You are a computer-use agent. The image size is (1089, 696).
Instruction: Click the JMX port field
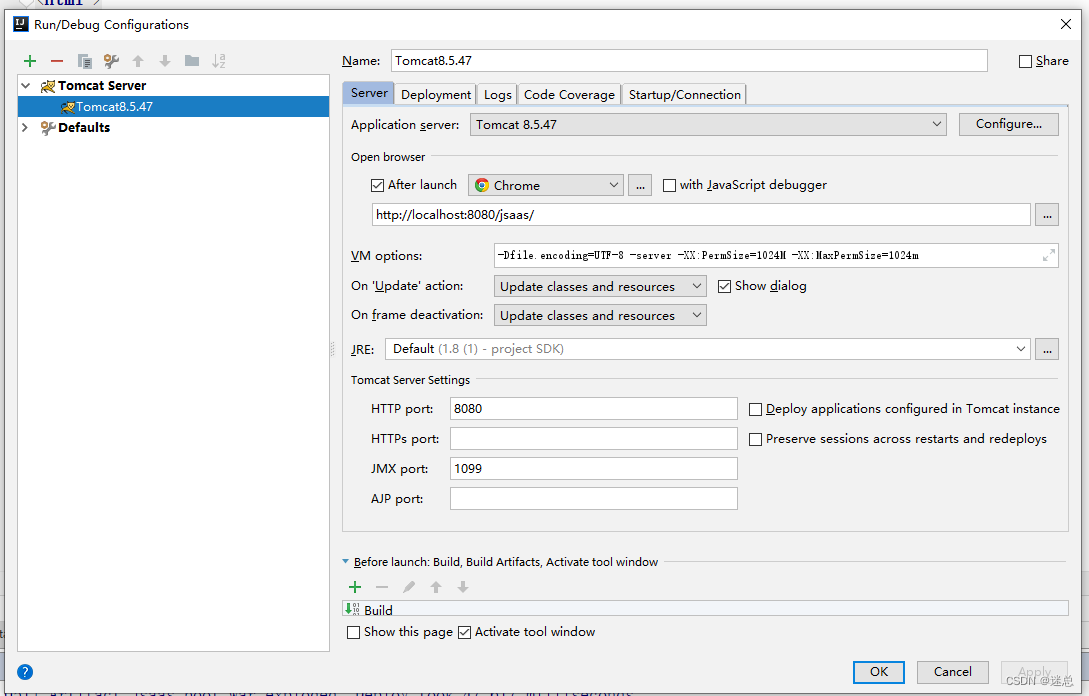594,468
